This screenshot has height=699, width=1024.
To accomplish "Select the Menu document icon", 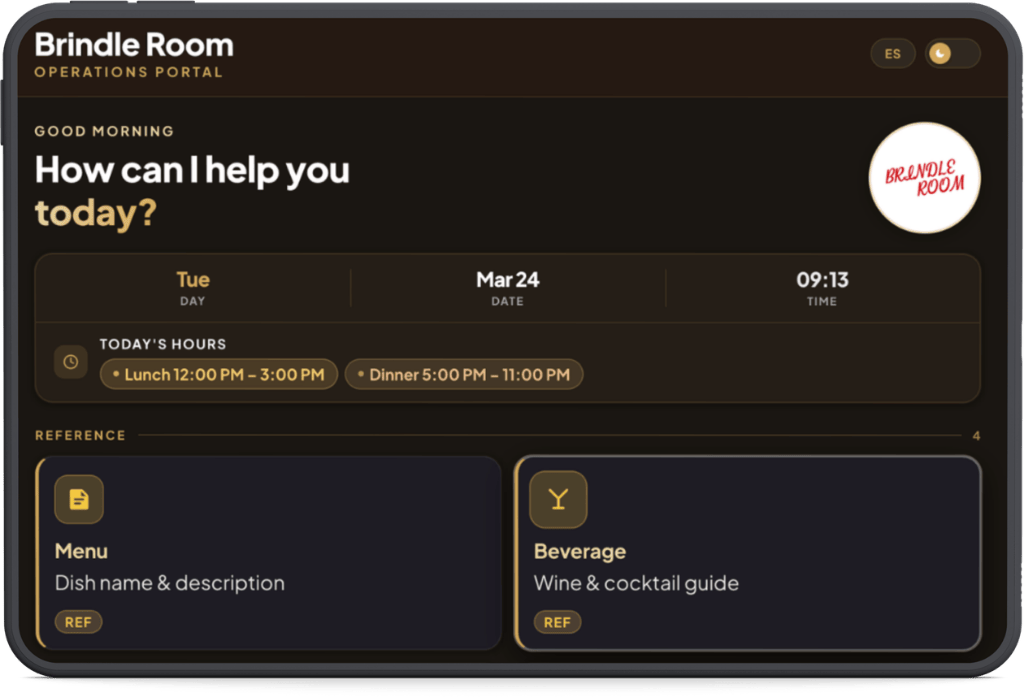I will click(x=79, y=500).
